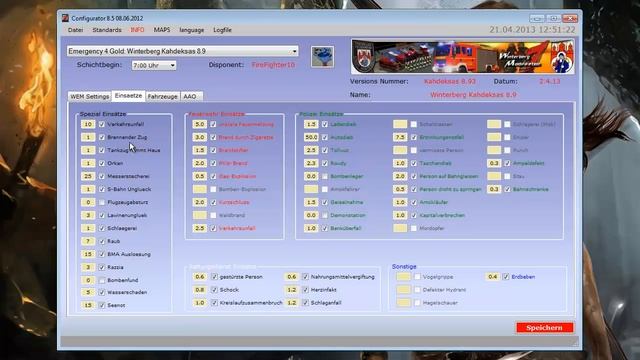
Task: Switch to the Fahrzeuge tab
Action: [162, 96]
